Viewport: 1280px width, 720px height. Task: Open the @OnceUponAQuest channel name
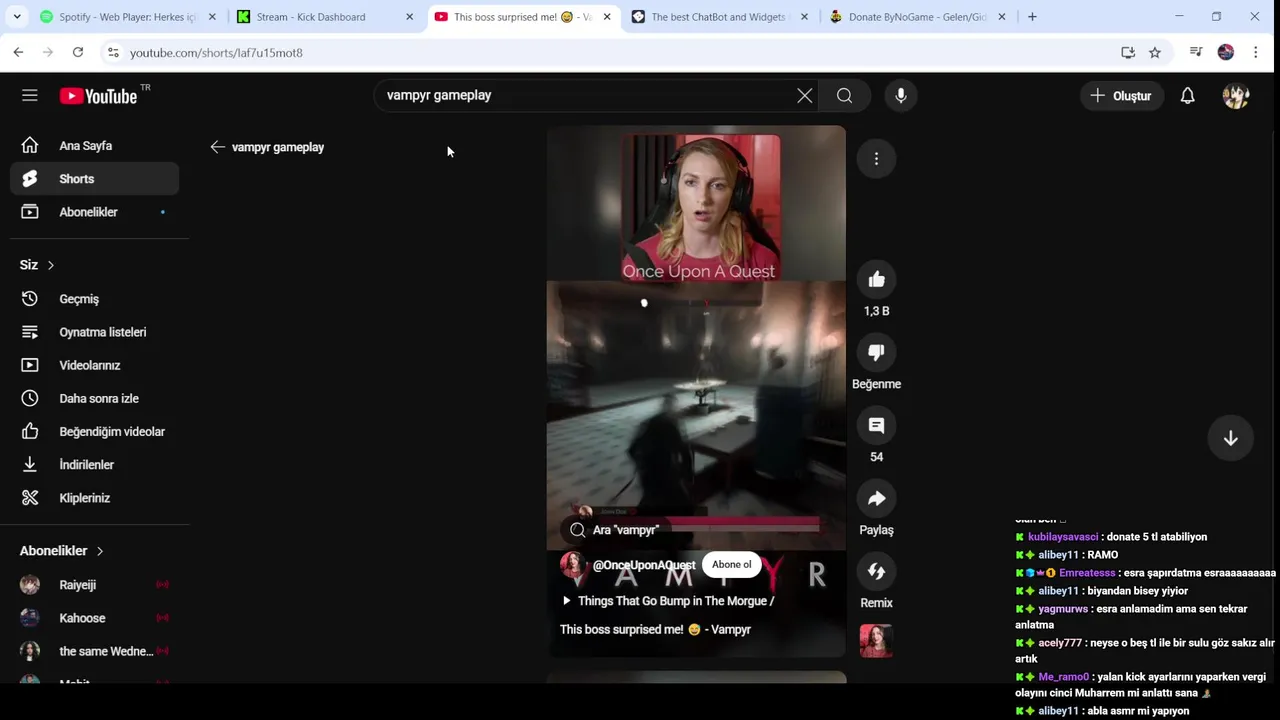(644, 565)
